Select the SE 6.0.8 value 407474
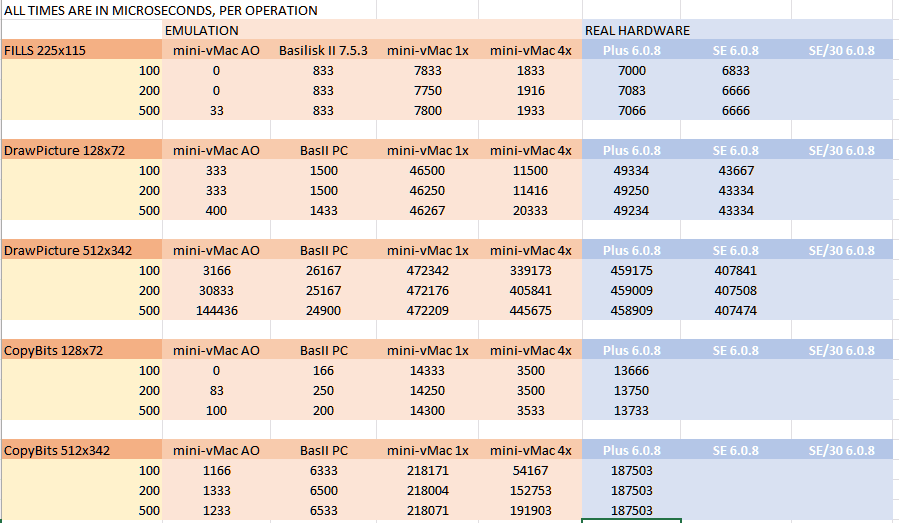This screenshot has width=899, height=523. tap(736, 311)
